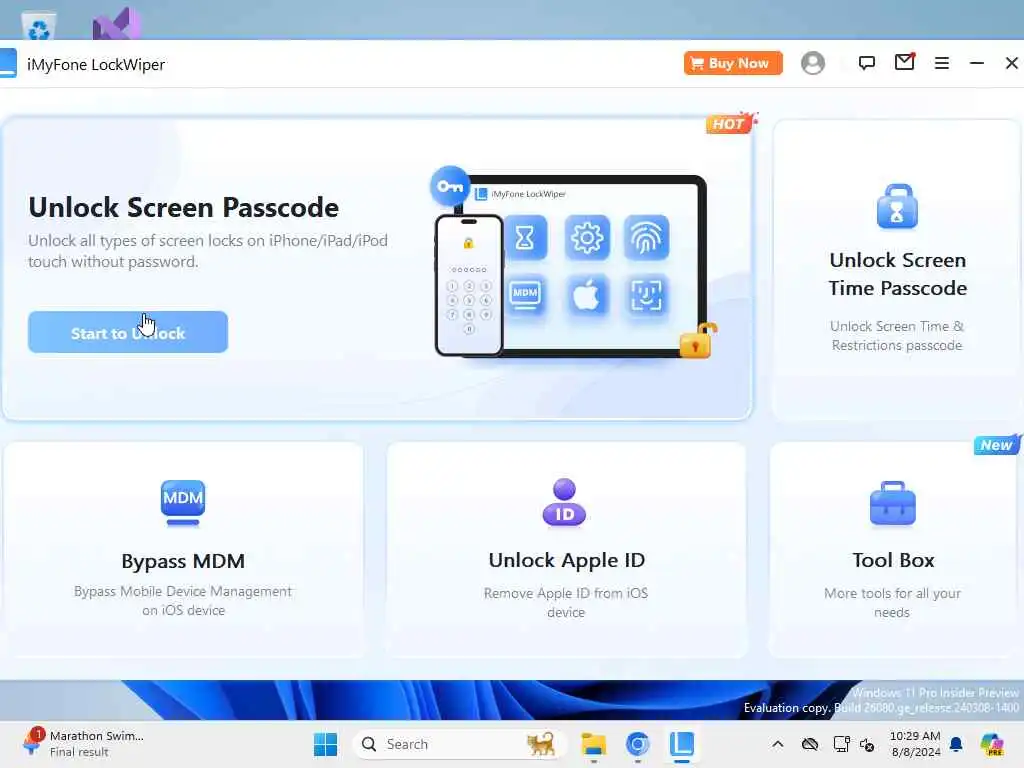Click the phone lock screen illustration

tap(469, 285)
